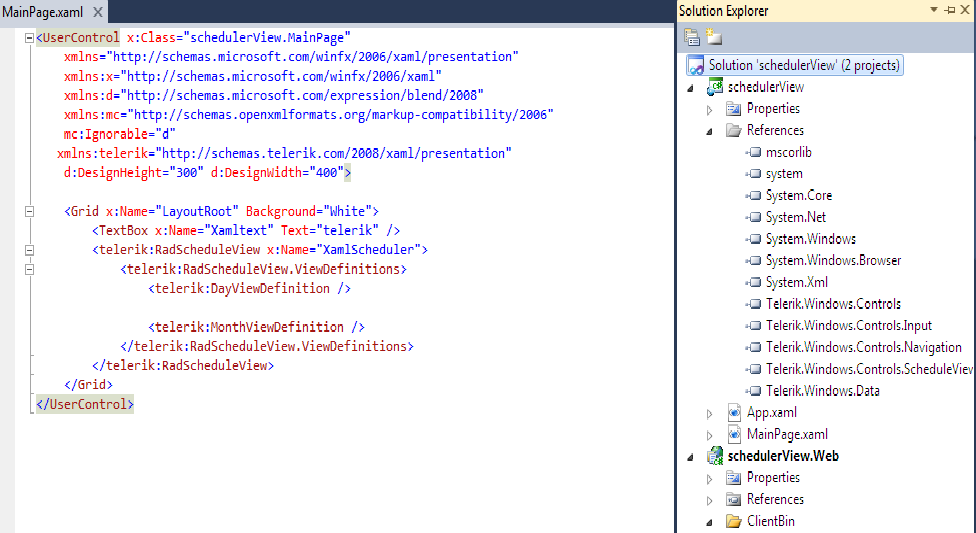Viewport: 976px width, 533px height.
Task: Open the Solution Explorer window position dropdown
Action: point(934,9)
